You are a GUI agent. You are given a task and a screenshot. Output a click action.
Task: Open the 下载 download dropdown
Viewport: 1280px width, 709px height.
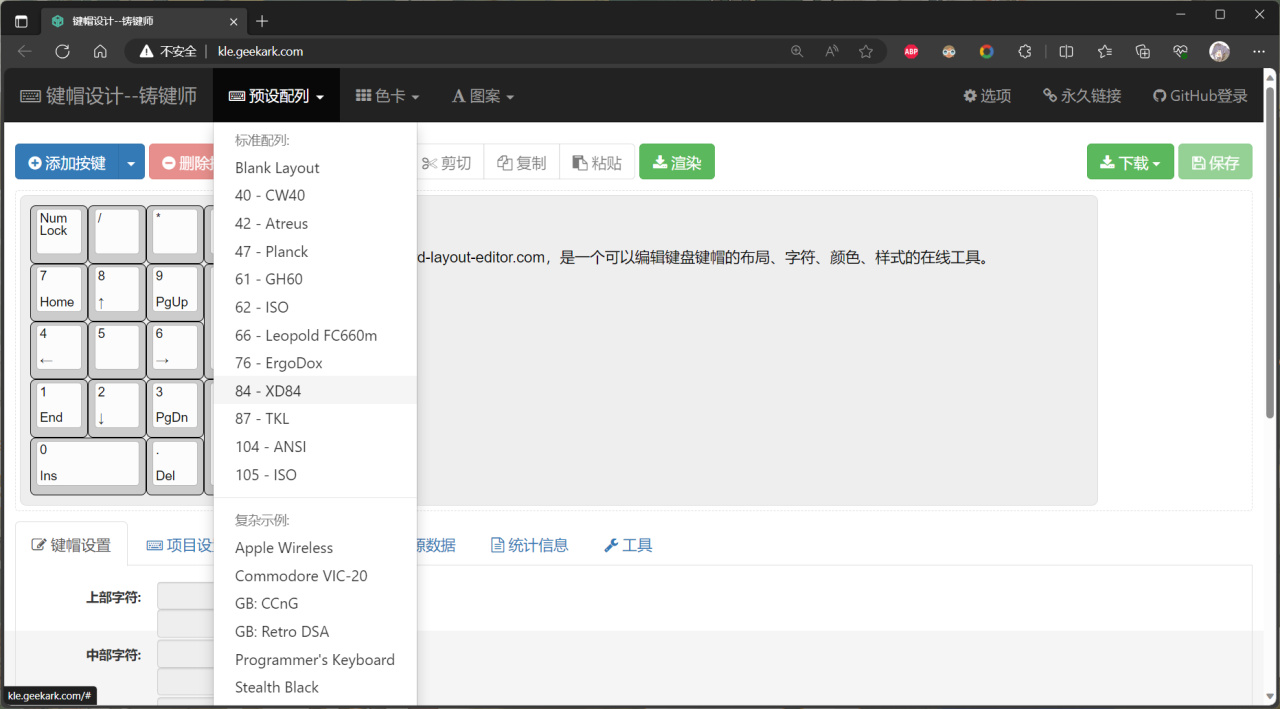click(1130, 162)
